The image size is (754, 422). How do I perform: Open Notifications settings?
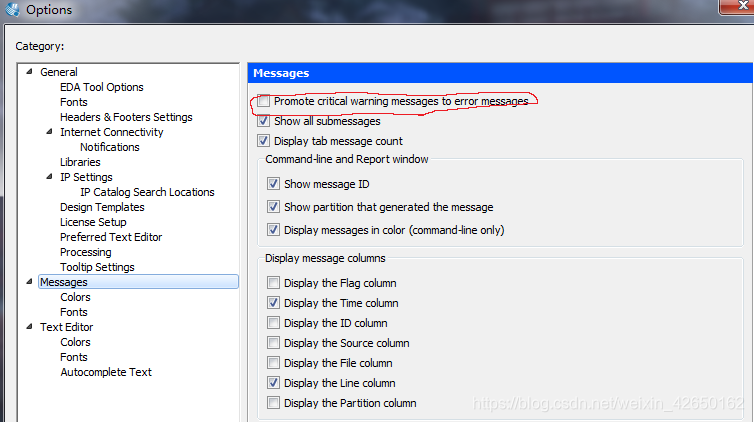pos(110,147)
